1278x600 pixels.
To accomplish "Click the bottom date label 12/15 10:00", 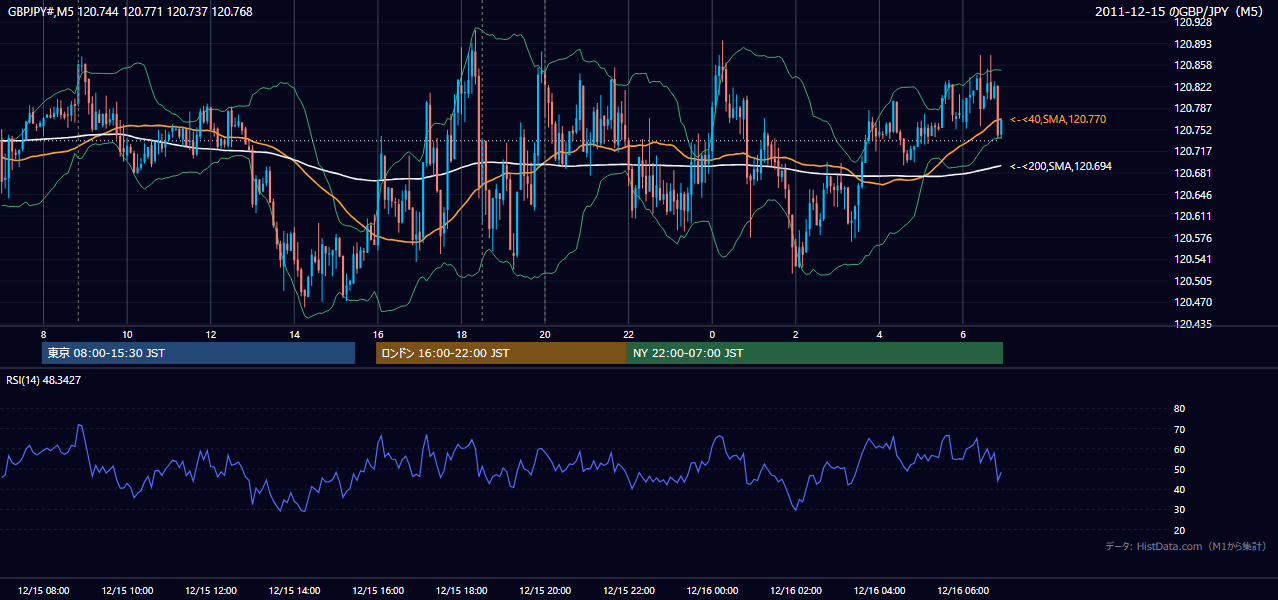I will [x=127, y=591].
